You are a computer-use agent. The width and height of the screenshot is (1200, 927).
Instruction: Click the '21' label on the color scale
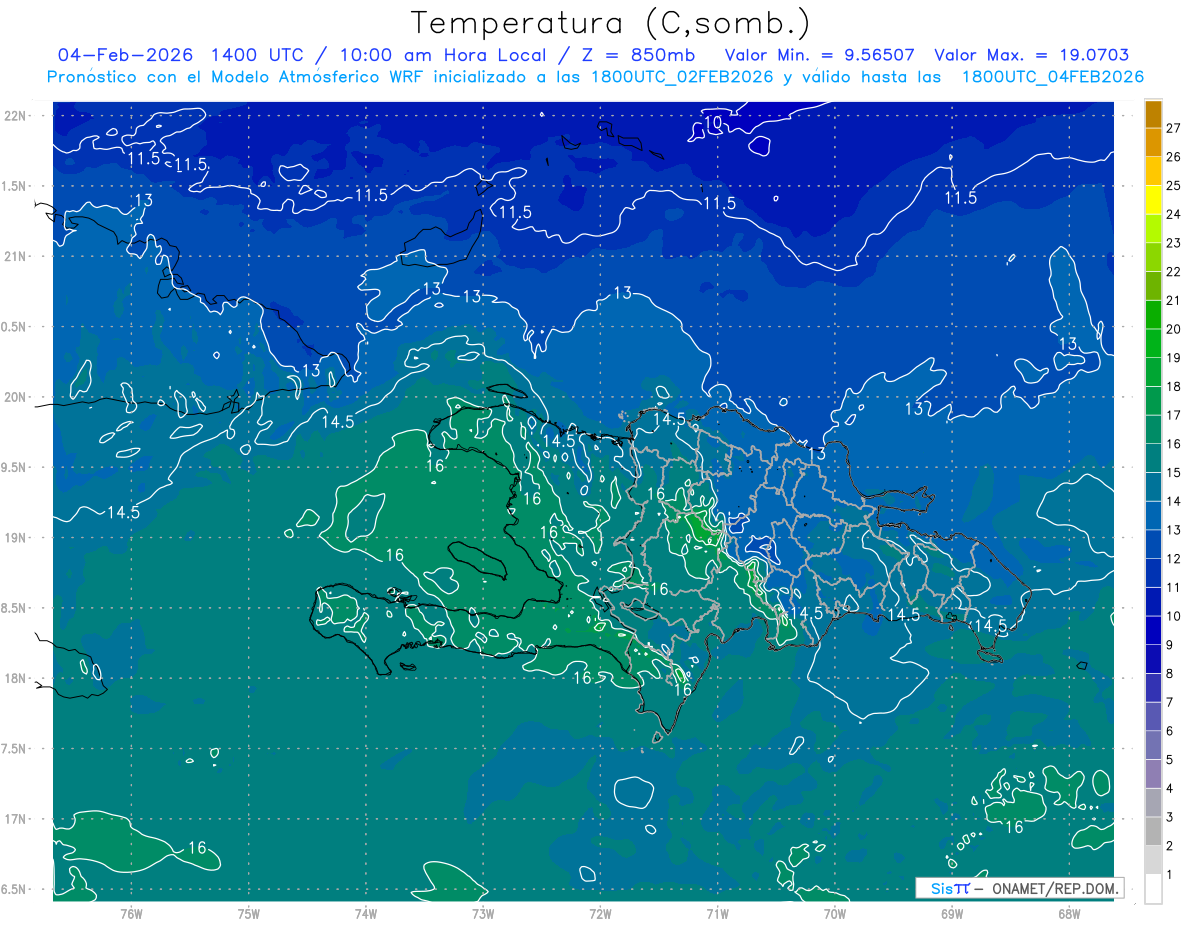pyautogui.click(x=1174, y=300)
